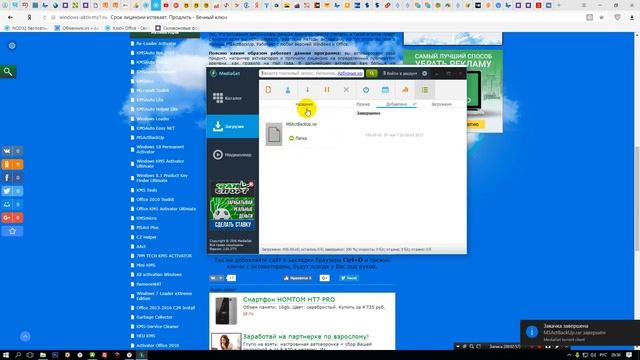Viewport: 640px width, 360px height.
Task: Toggle the list view icon in MediaGet toolbar
Action: tap(424, 89)
